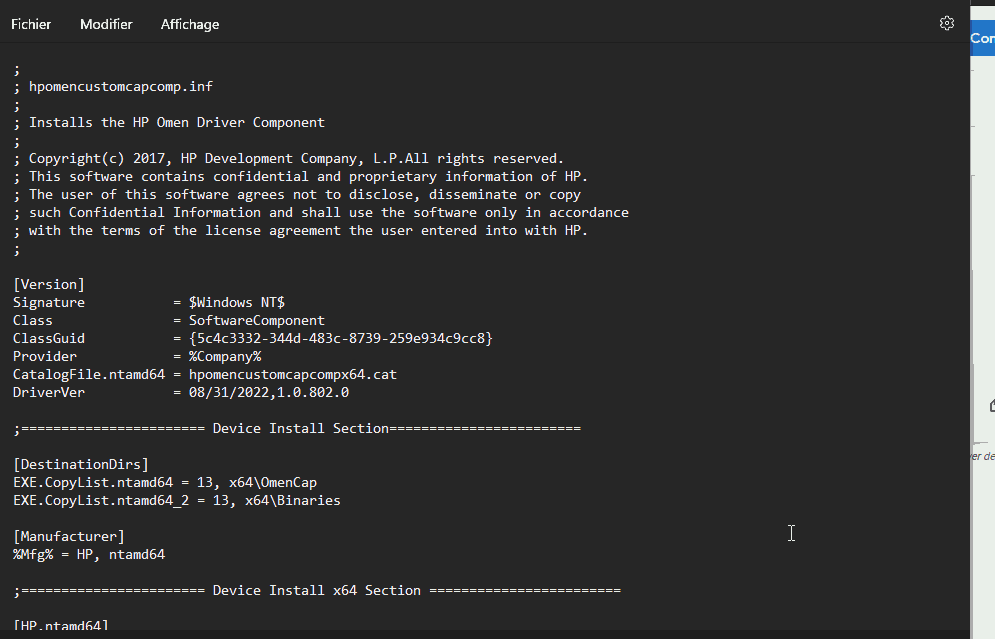The height and width of the screenshot is (639, 995).
Task: Click the blue "Con" button at right edge
Action: (983, 38)
